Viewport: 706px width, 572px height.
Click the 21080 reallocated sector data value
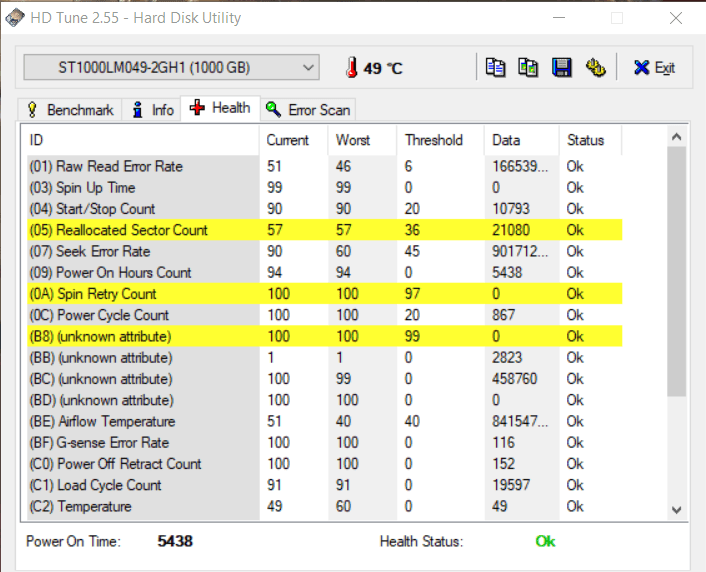(511, 230)
